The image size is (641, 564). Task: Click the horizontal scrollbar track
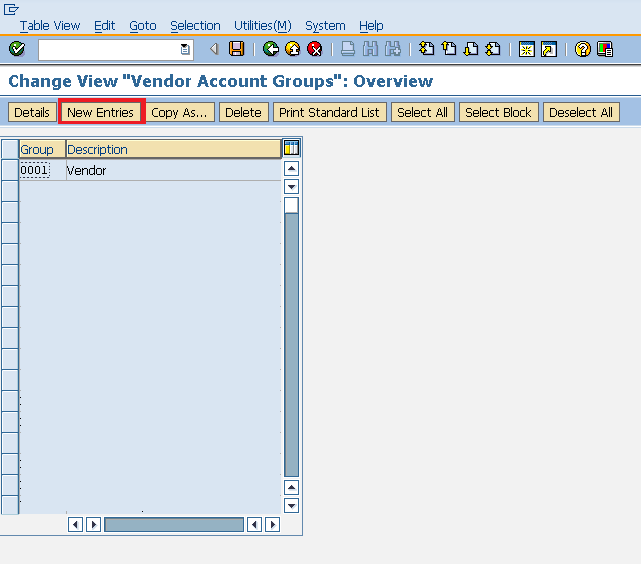click(x=174, y=524)
